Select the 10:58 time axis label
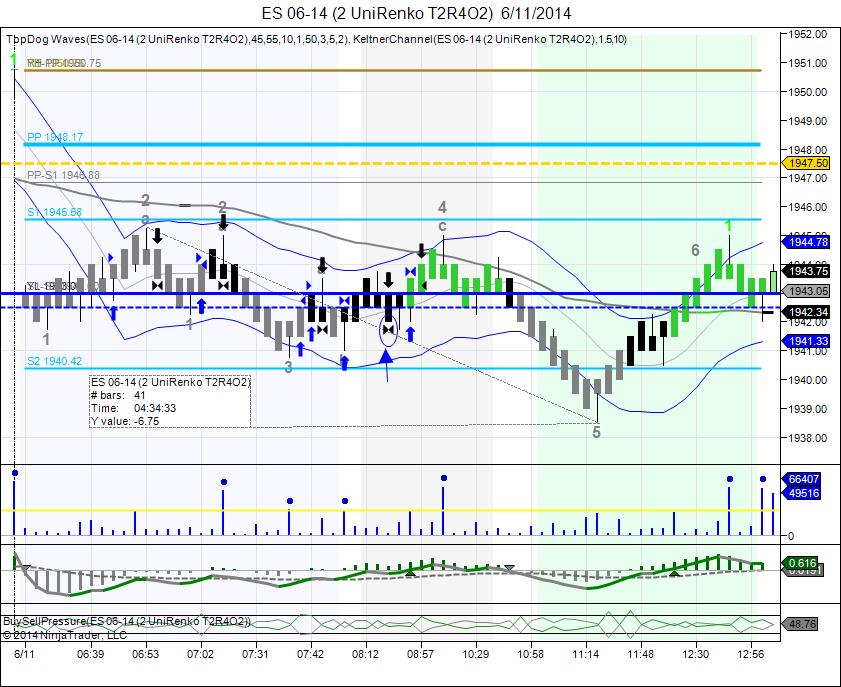The height and width of the screenshot is (687, 841). point(530,654)
